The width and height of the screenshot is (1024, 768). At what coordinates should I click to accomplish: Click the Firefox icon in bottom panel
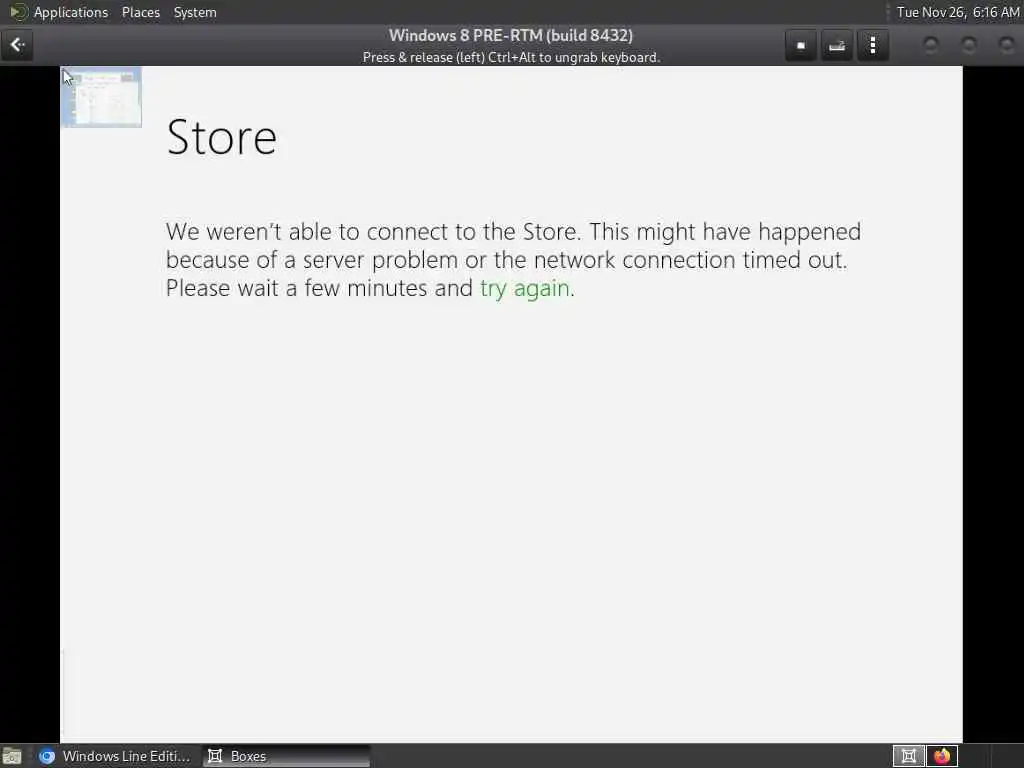[x=942, y=756]
